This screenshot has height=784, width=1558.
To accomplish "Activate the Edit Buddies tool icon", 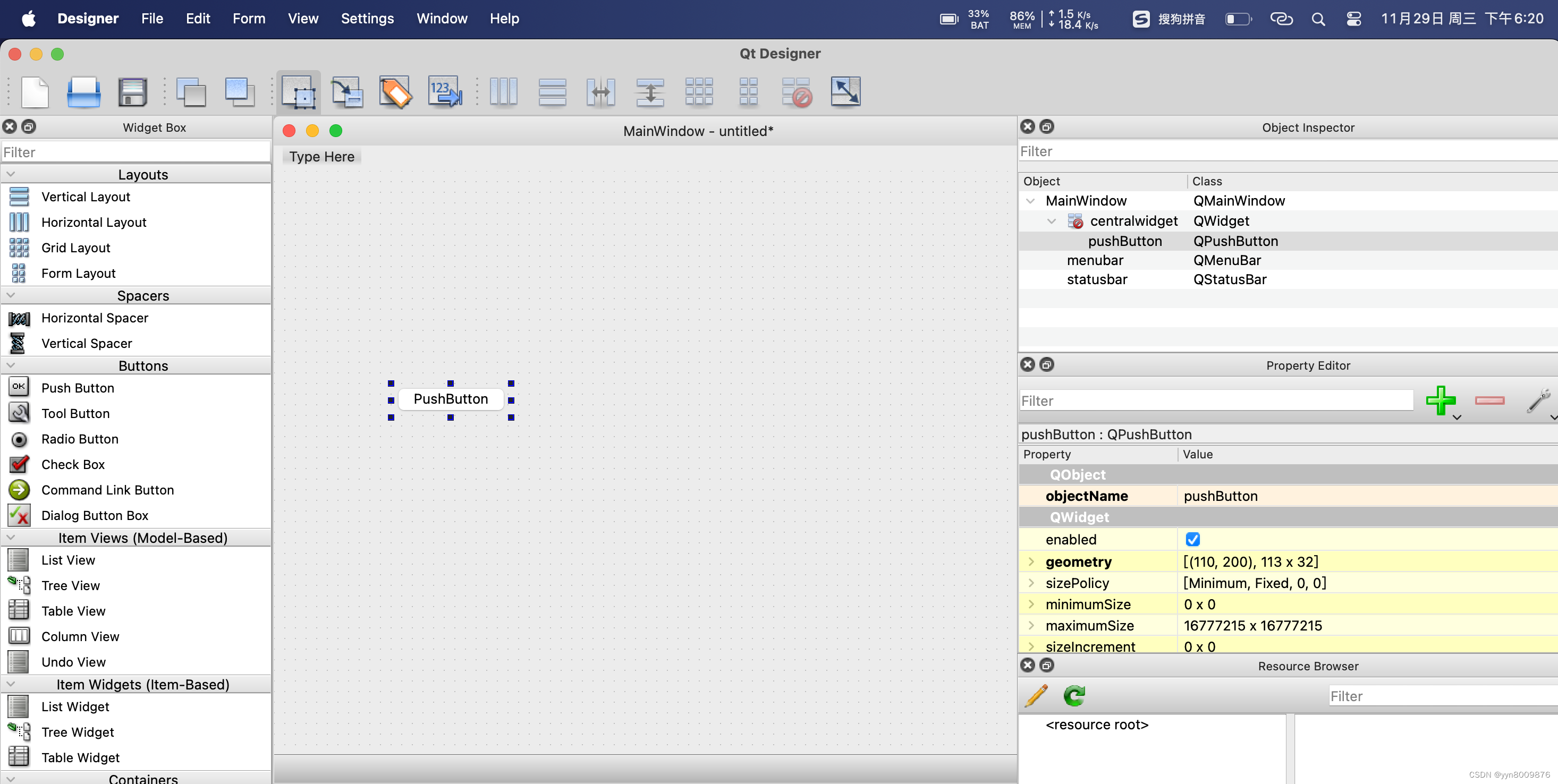I will 395,92.
